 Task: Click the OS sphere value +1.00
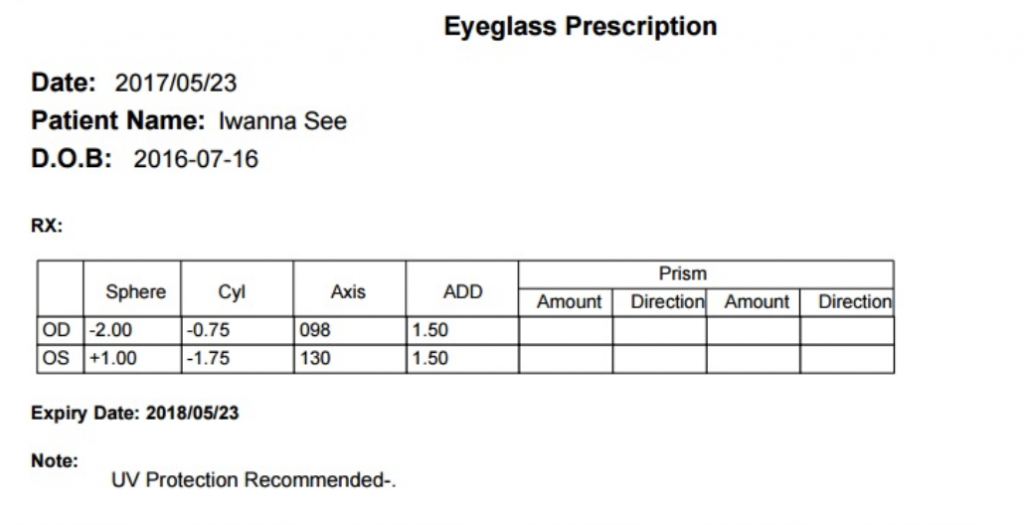[113, 358]
